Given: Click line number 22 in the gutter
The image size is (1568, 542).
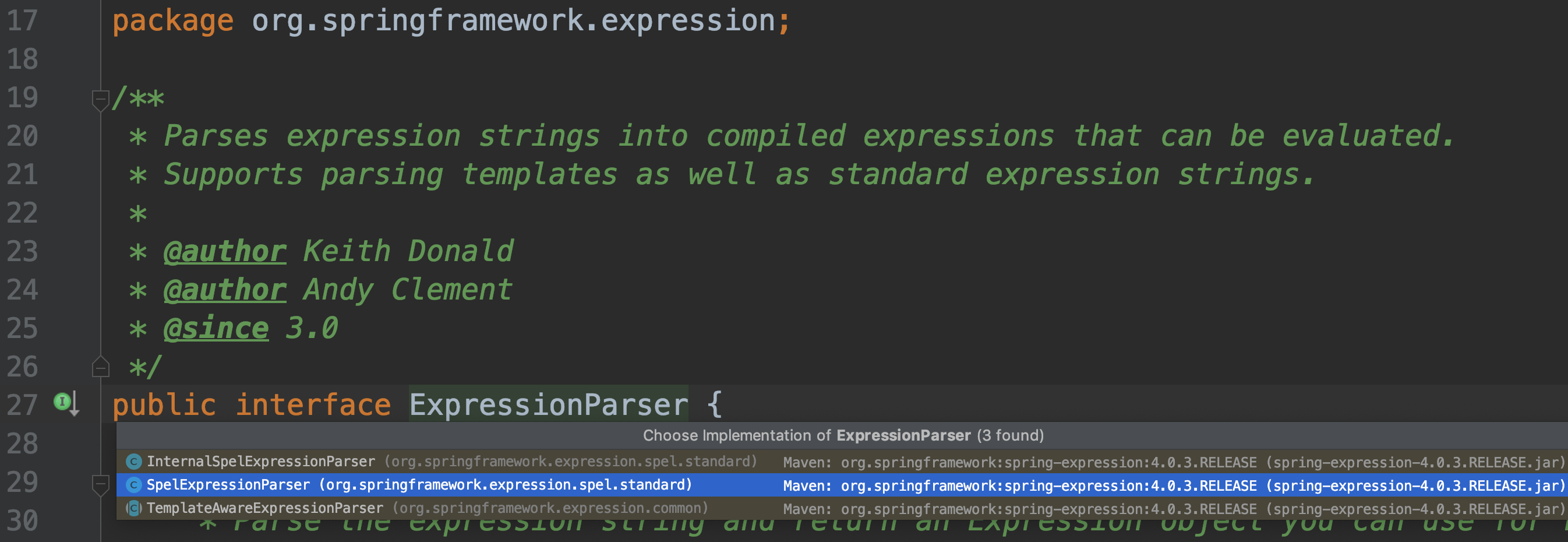Looking at the screenshot, I should point(23,213).
